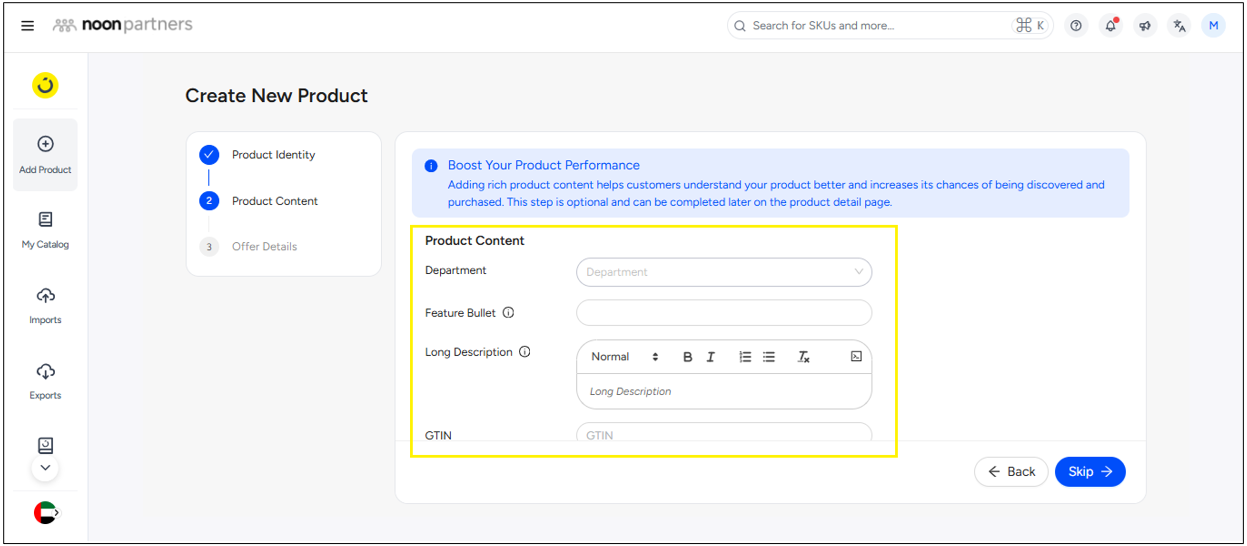Clear text formatting in editor

[803, 357]
